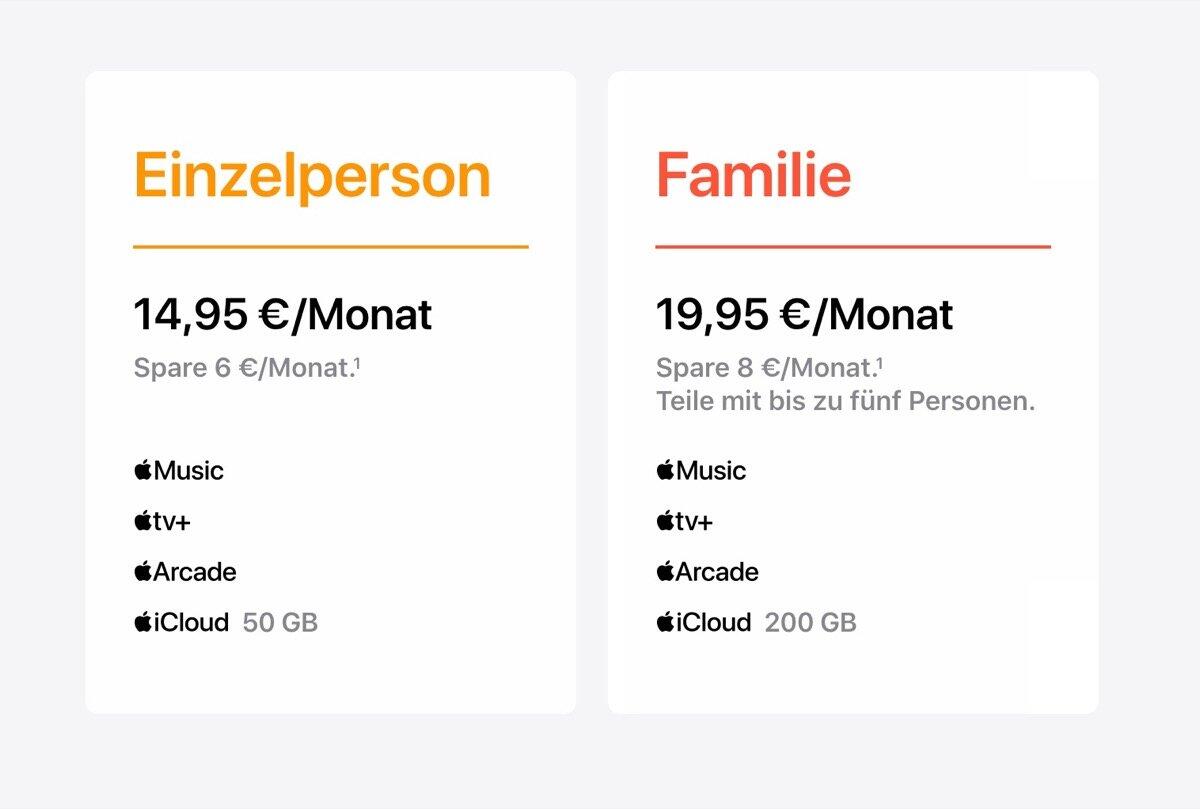This screenshot has width=1200, height=809.
Task: Select Apple Music logo in Familie plan
Action: point(701,470)
